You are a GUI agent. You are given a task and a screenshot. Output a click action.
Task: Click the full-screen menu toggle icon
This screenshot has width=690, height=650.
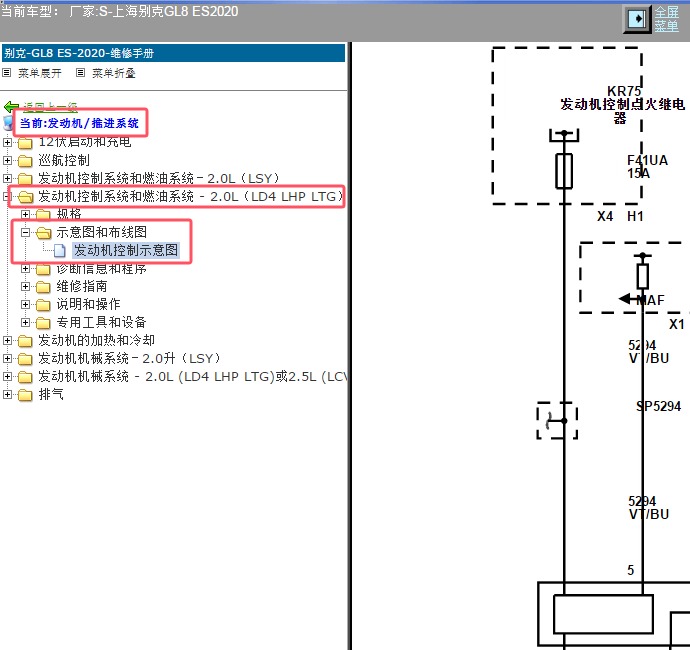[x=635, y=19]
